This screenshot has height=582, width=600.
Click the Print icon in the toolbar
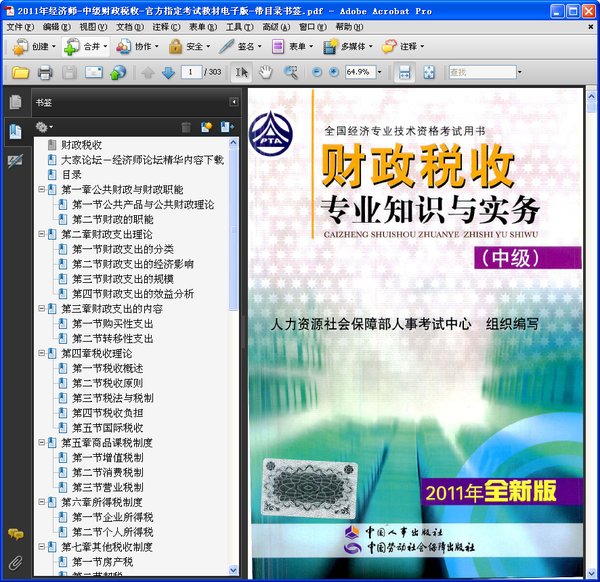tap(45, 72)
